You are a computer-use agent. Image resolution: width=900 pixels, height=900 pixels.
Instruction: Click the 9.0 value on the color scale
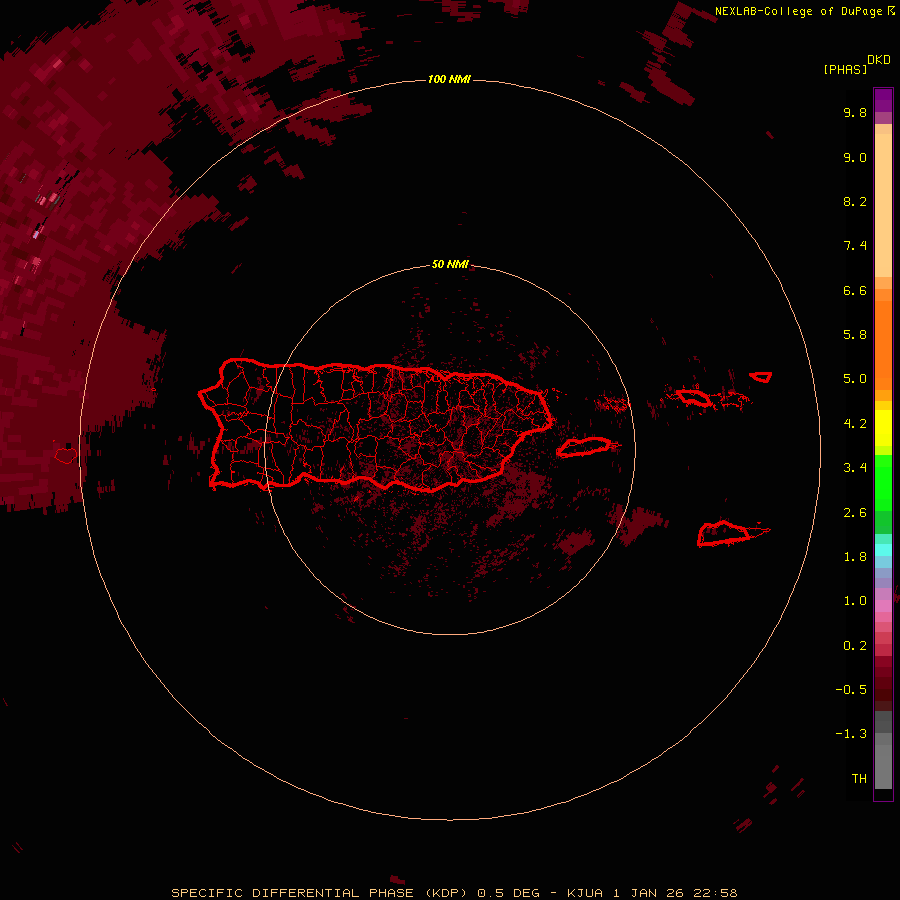coord(855,157)
